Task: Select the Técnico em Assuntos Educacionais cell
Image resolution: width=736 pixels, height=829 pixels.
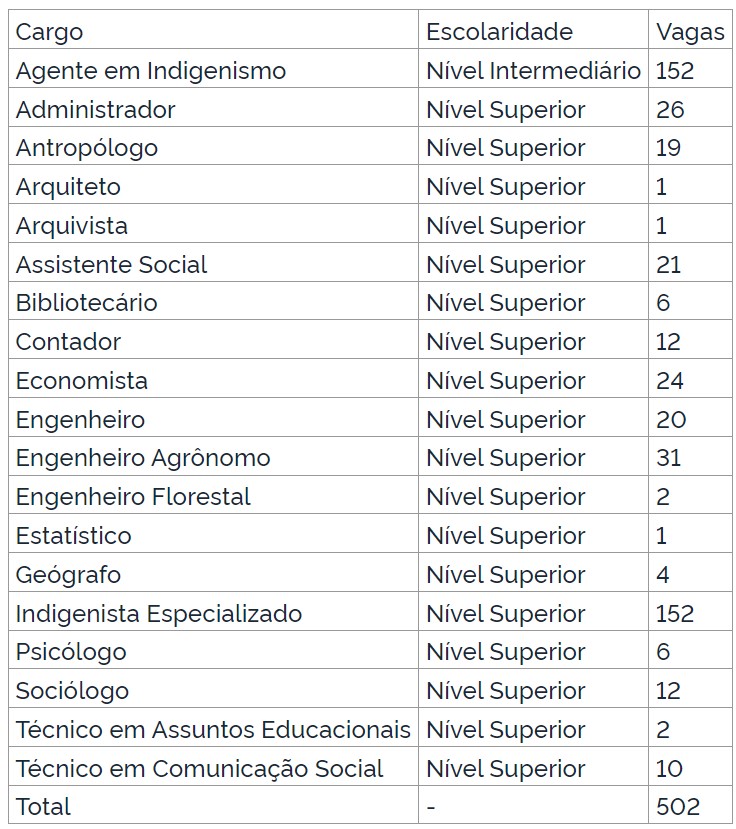Action: [213, 730]
